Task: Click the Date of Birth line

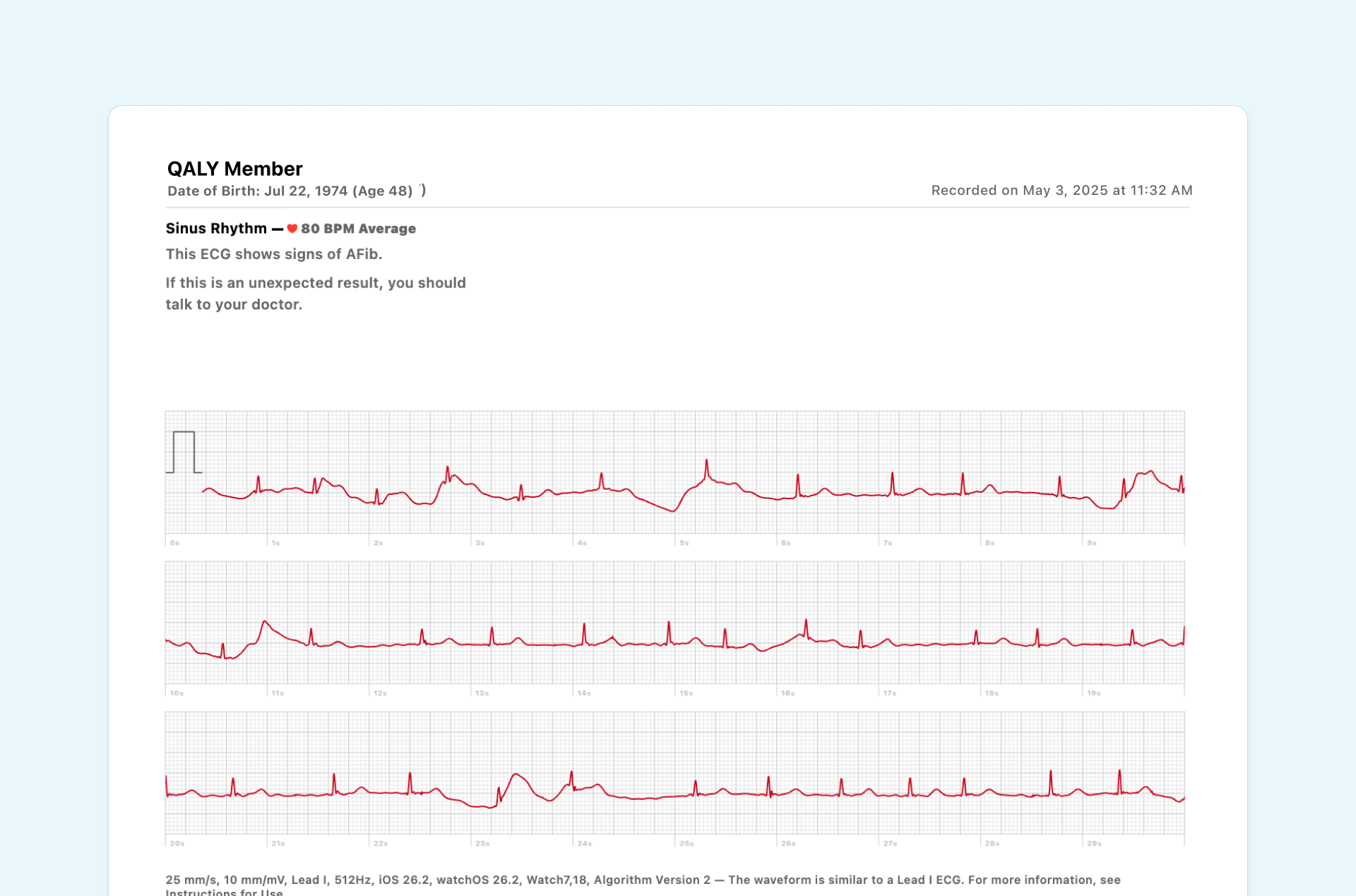Action: point(290,190)
